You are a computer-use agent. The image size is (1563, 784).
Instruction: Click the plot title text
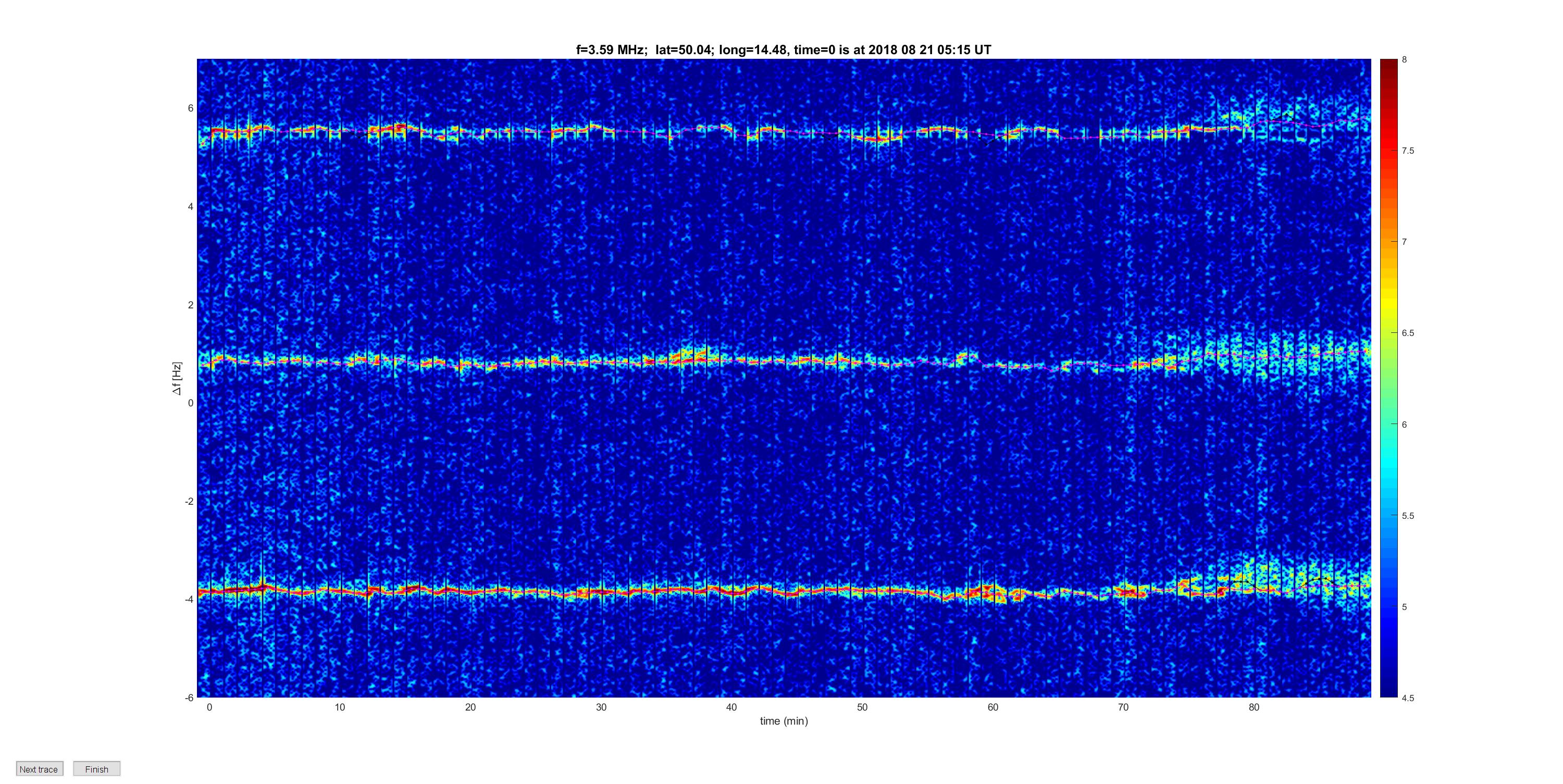(783, 50)
